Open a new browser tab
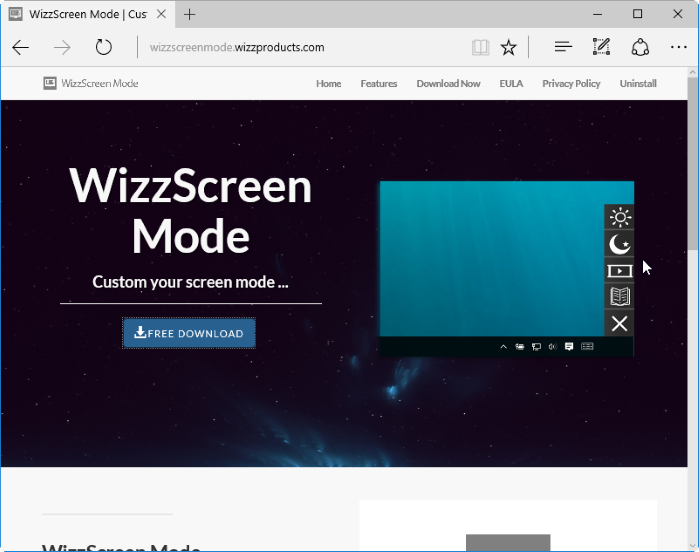 [x=189, y=15]
